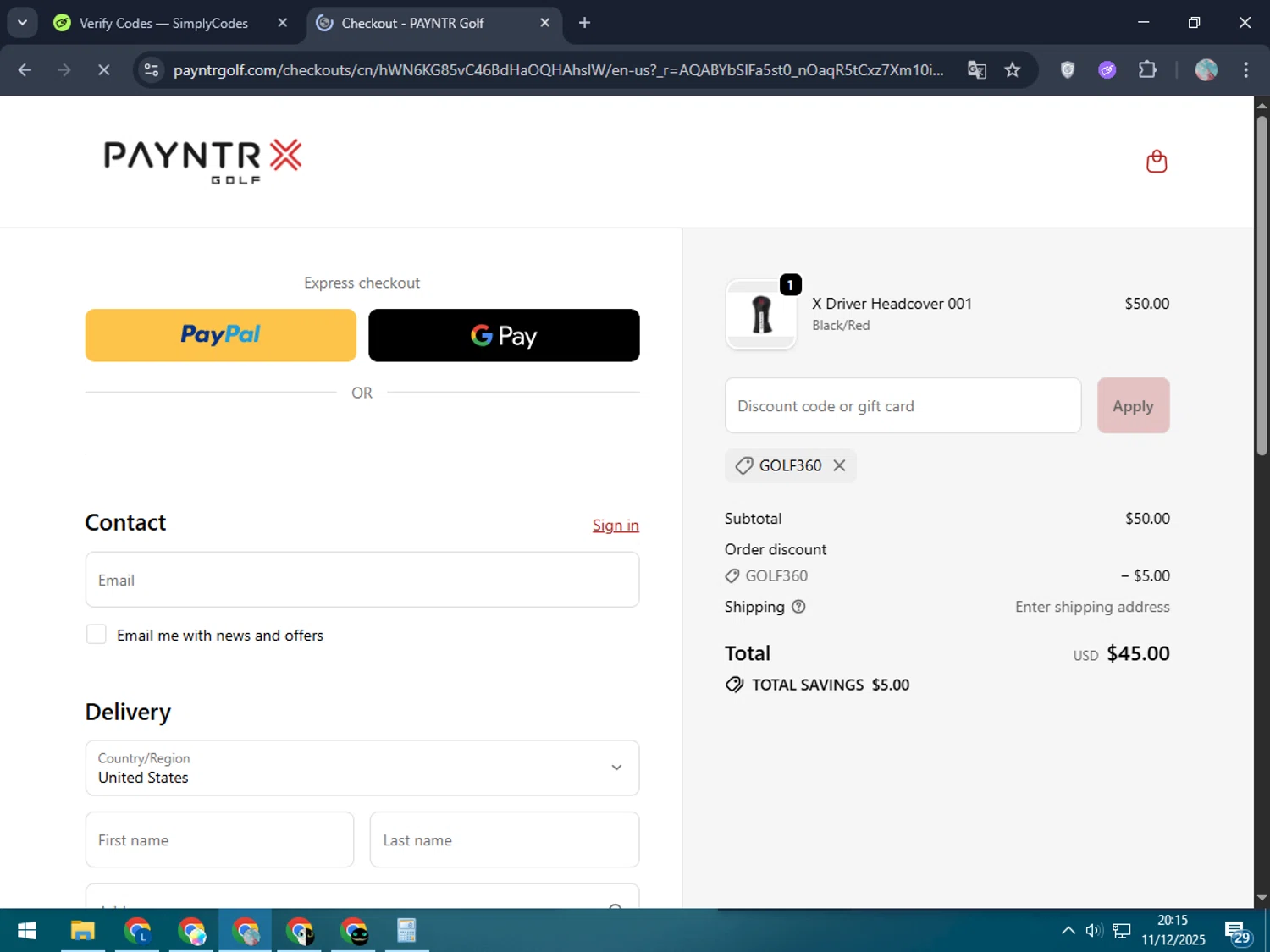Click the X Driver Headcover product thumbnail
1270x952 pixels.
[761, 315]
